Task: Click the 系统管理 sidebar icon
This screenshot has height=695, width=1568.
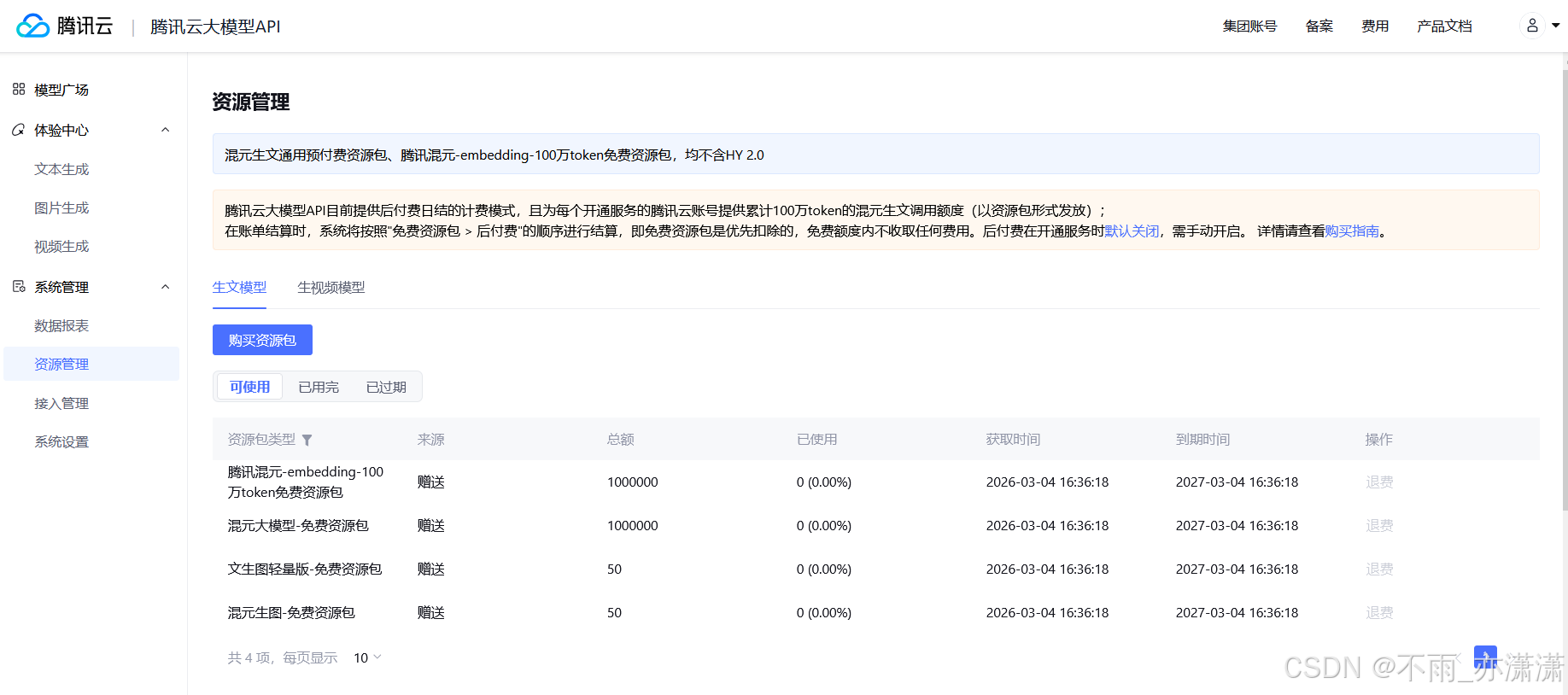Action: [x=19, y=287]
